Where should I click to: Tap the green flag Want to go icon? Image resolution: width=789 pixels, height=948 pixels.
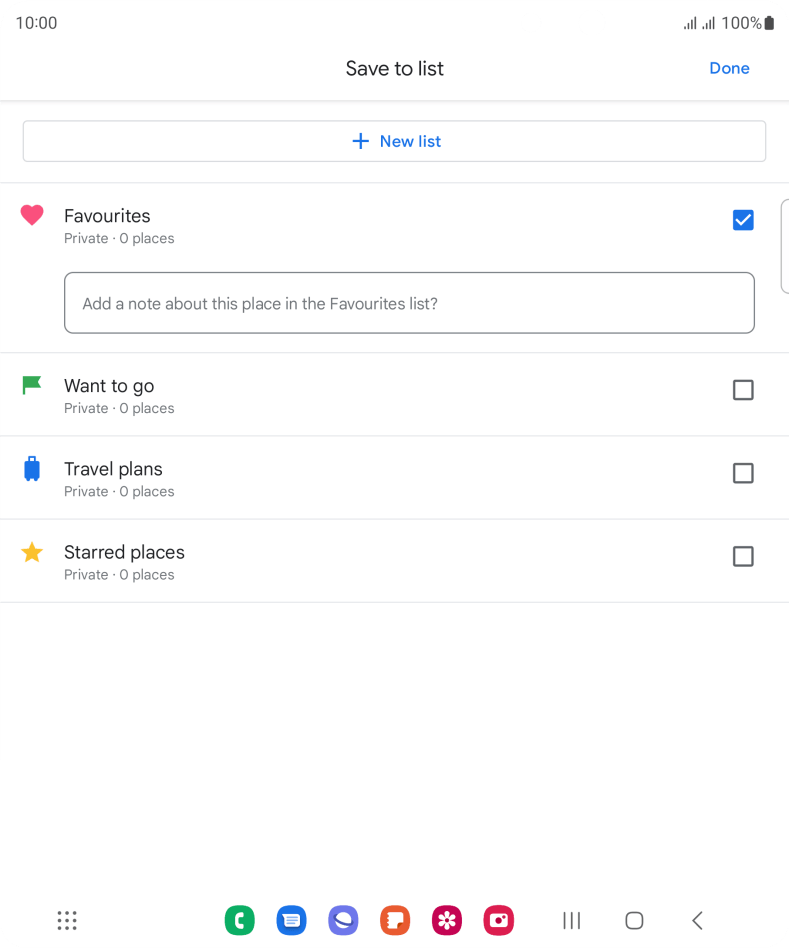(x=31, y=385)
